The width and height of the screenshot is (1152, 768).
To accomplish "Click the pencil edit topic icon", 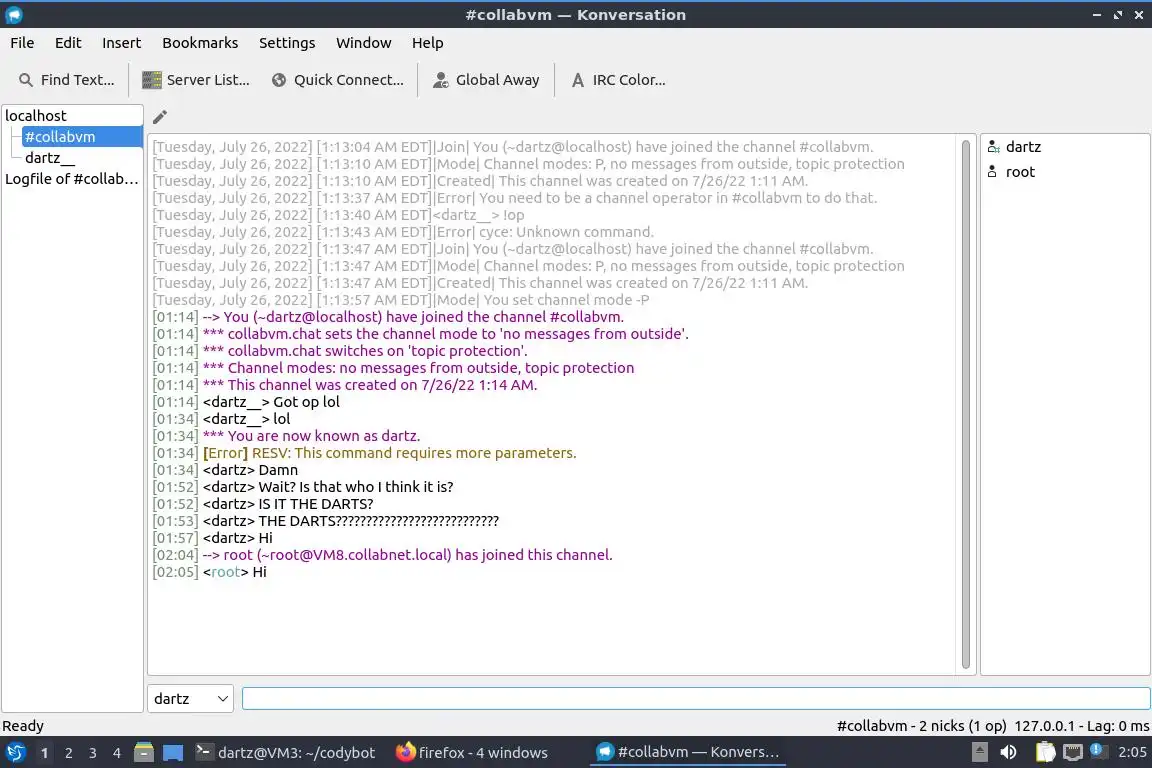I will coord(159,116).
